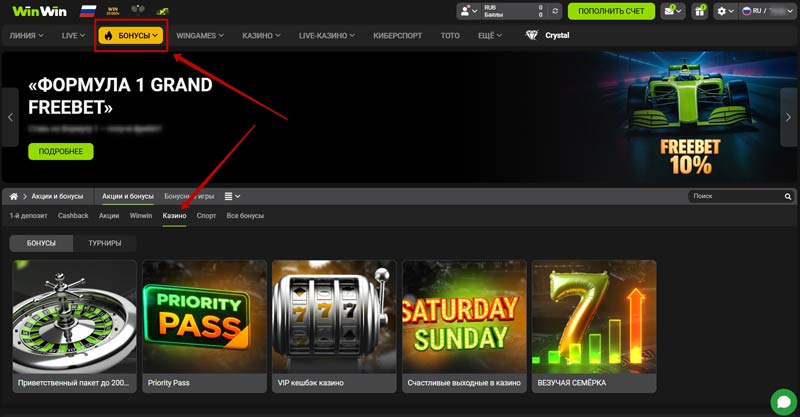The image size is (800, 417).
Task: Switch to Спорт filter
Action: pos(206,216)
